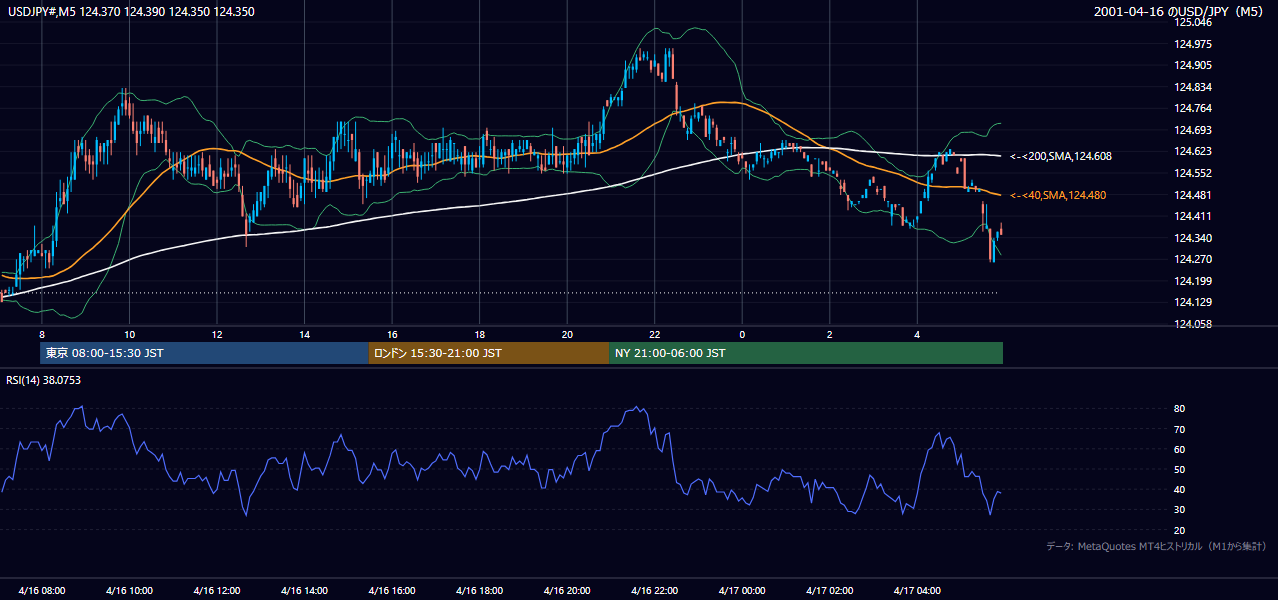
Task: Click the 4/16 16:00 date label
Action: (x=392, y=590)
